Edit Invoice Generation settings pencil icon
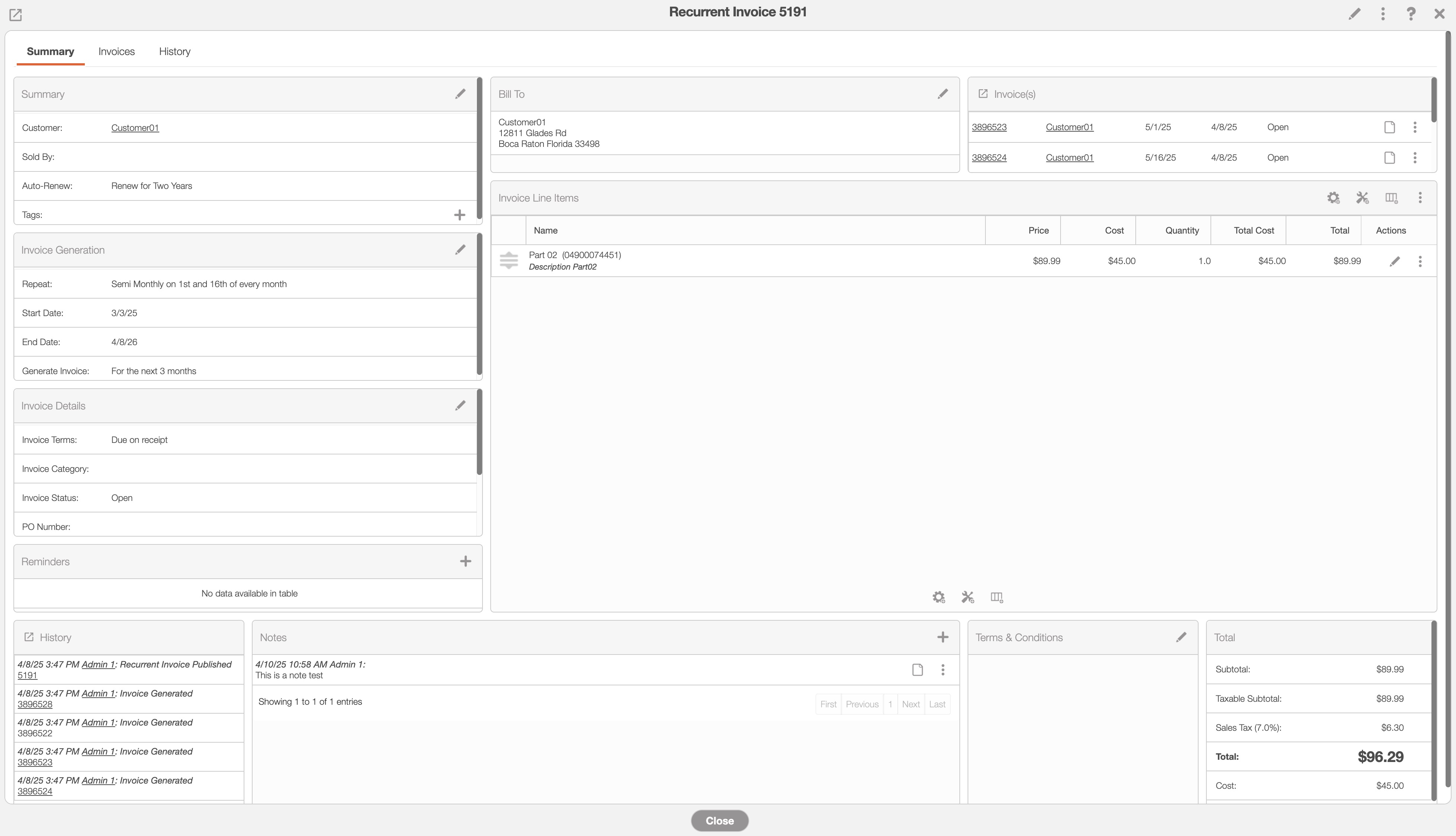Viewport: 1456px width, 836px height. pyautogui.click(x=460, y=250)
